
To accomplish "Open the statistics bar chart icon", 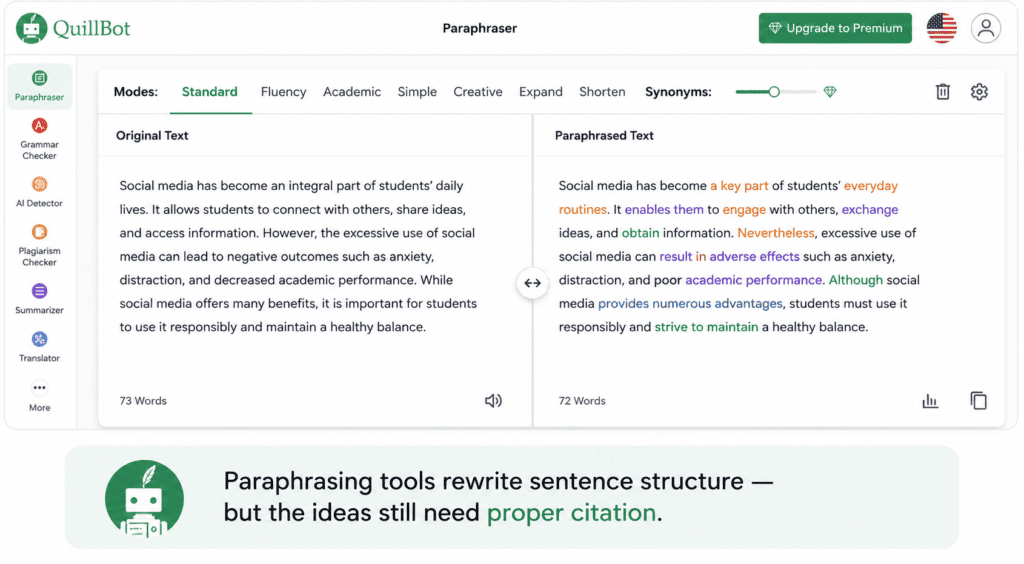I will [930, 400].
